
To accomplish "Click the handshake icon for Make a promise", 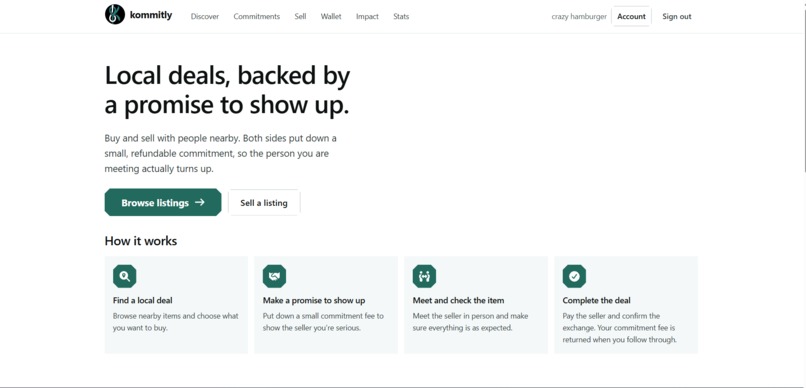I will pos(274,276).
